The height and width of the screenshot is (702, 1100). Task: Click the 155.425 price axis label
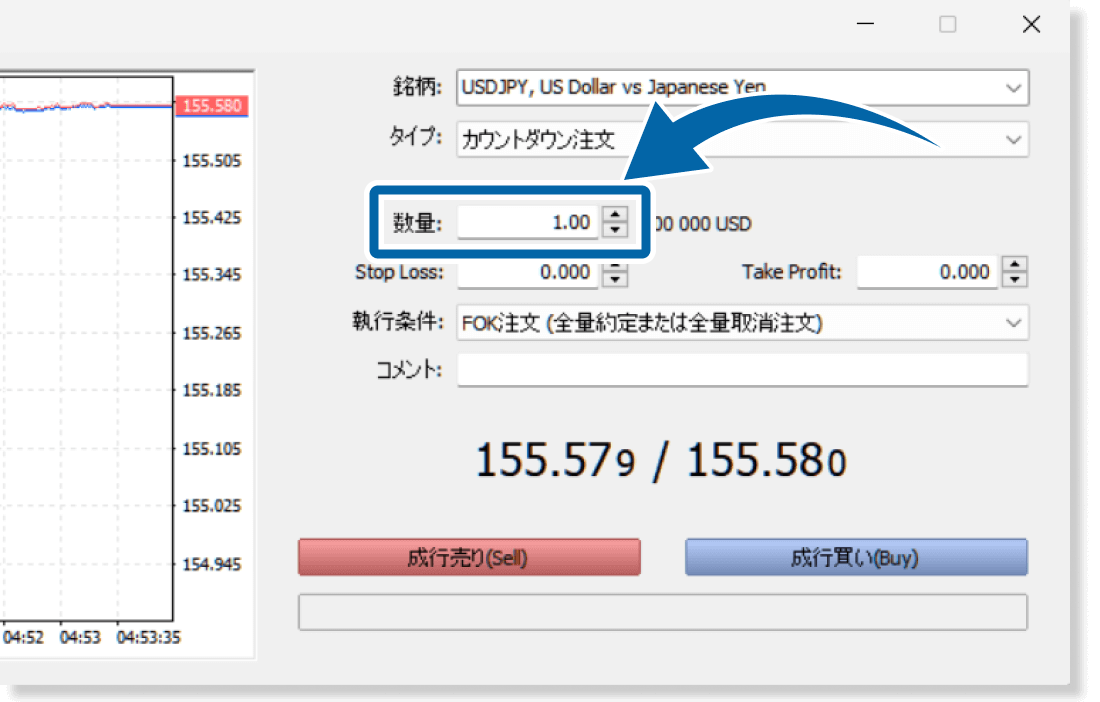[x=212, y=217]
